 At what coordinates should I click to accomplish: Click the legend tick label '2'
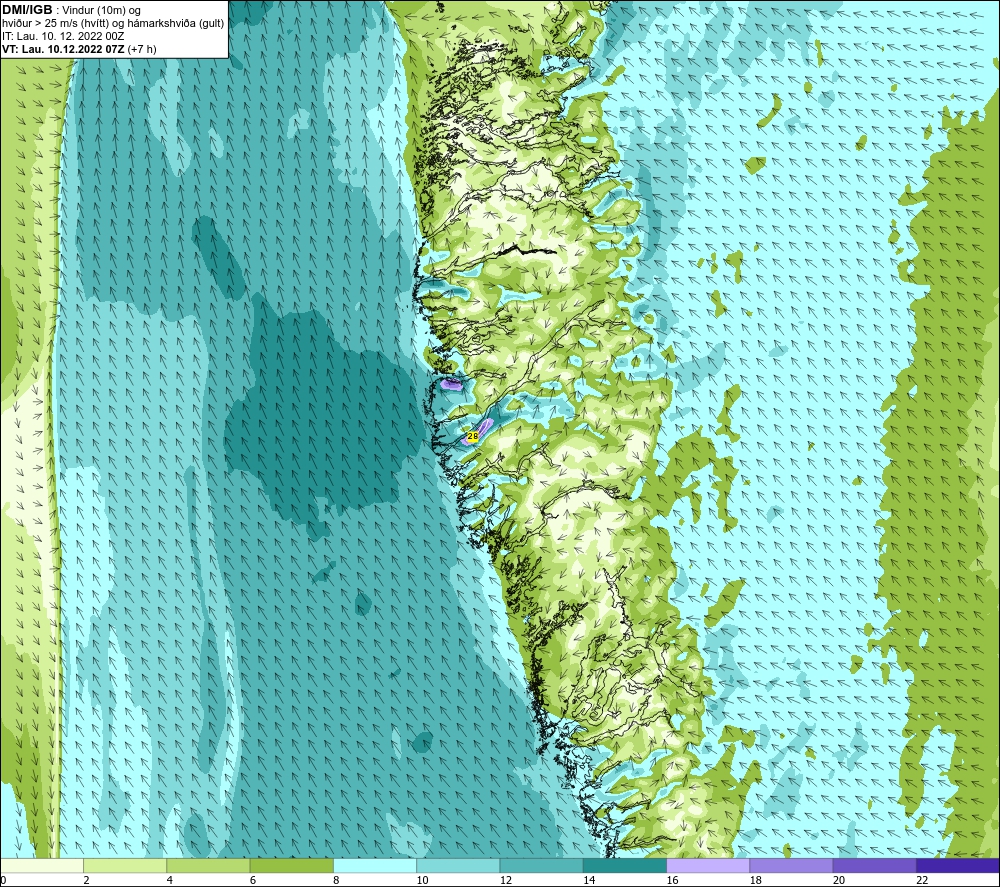pos(86,880)
